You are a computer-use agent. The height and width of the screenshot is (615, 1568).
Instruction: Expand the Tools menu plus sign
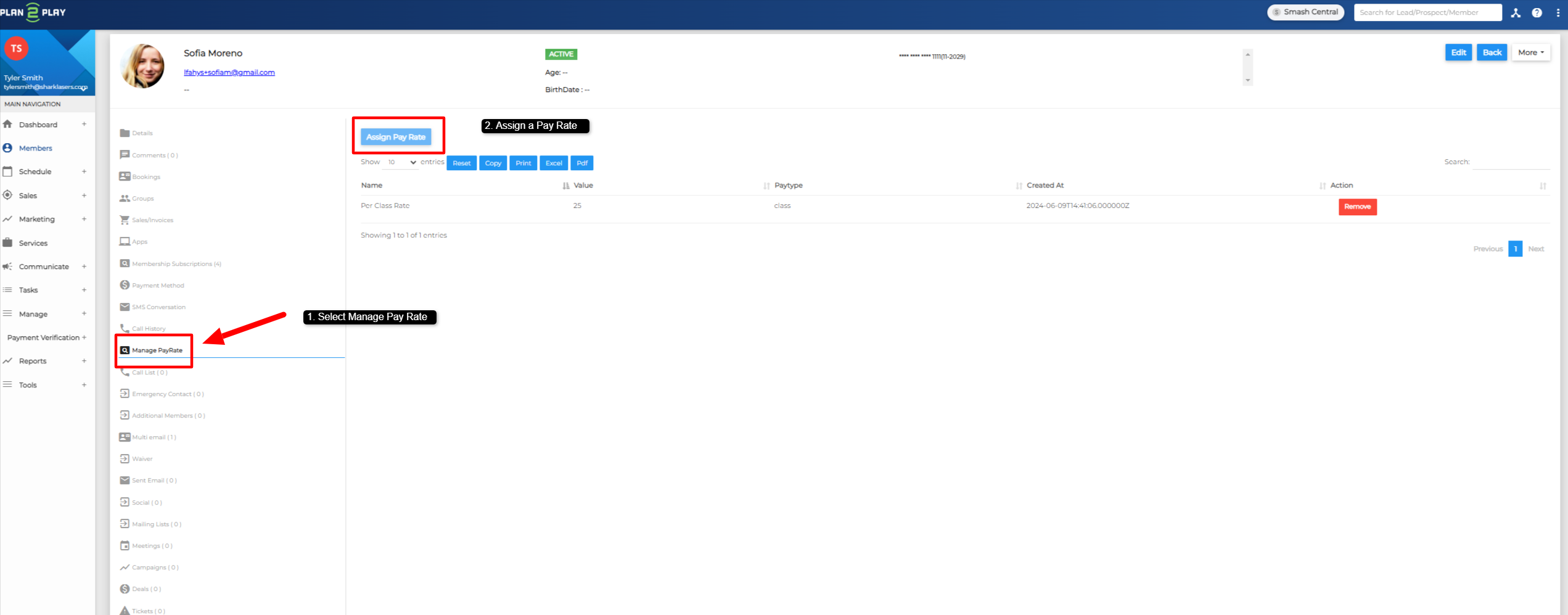pos(84,384)
